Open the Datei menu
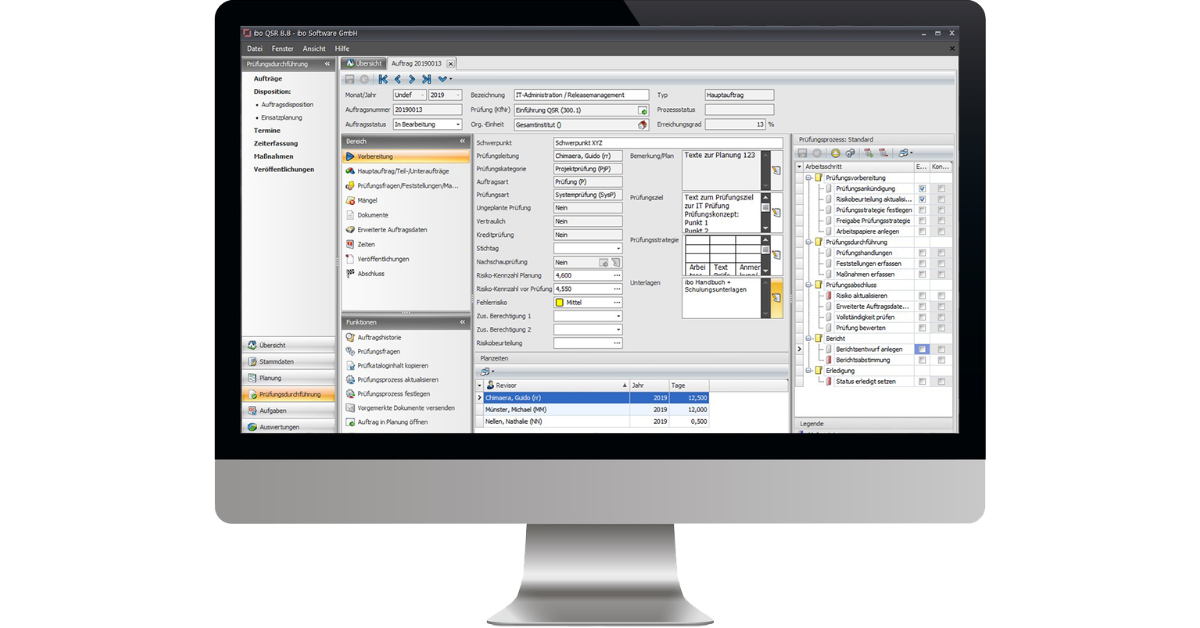The width and height of the screenshot is (1200, 628). pos(254,49)
